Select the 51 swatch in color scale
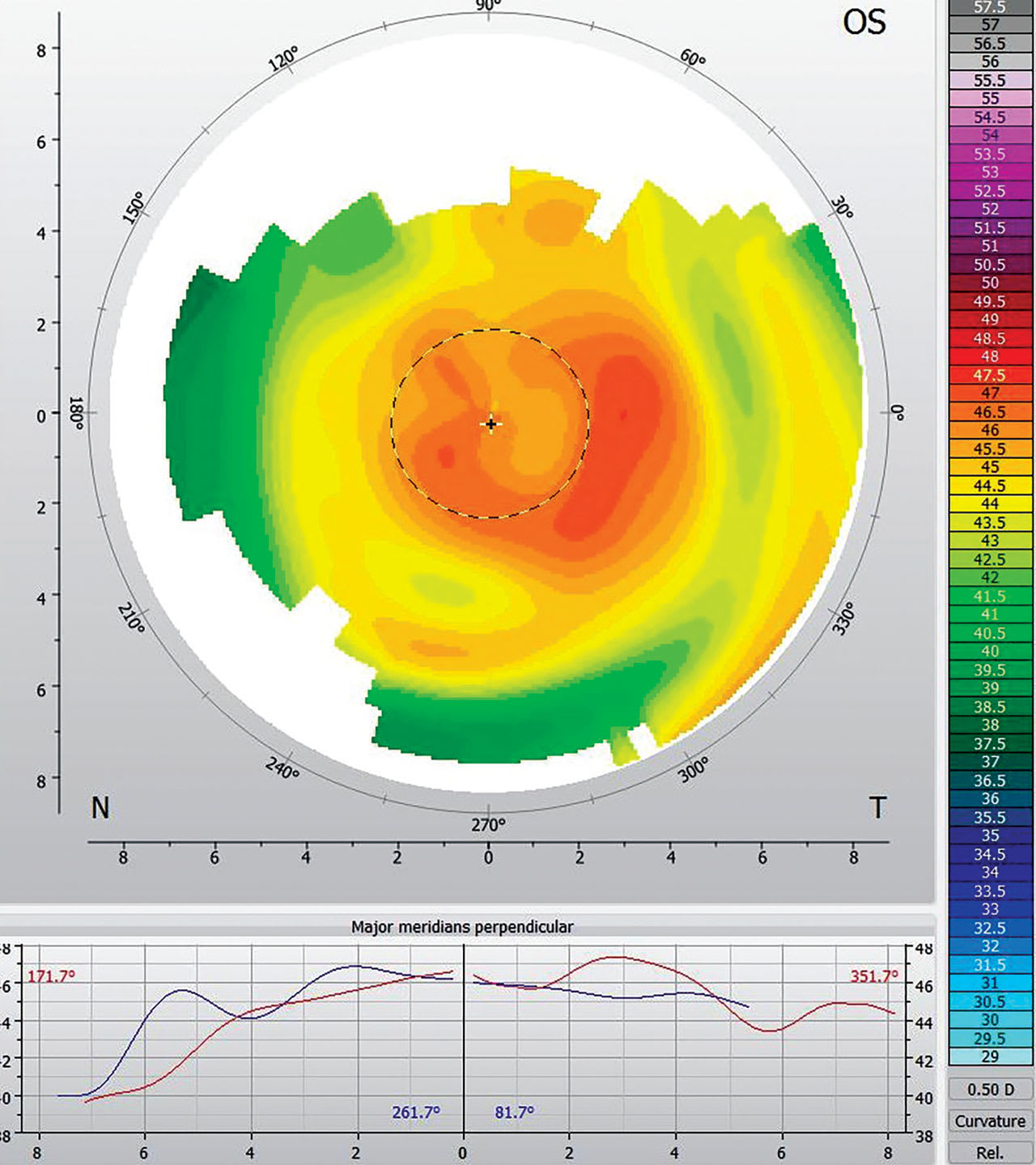This screenshot has height=1165, width=1036. (991, 246)
